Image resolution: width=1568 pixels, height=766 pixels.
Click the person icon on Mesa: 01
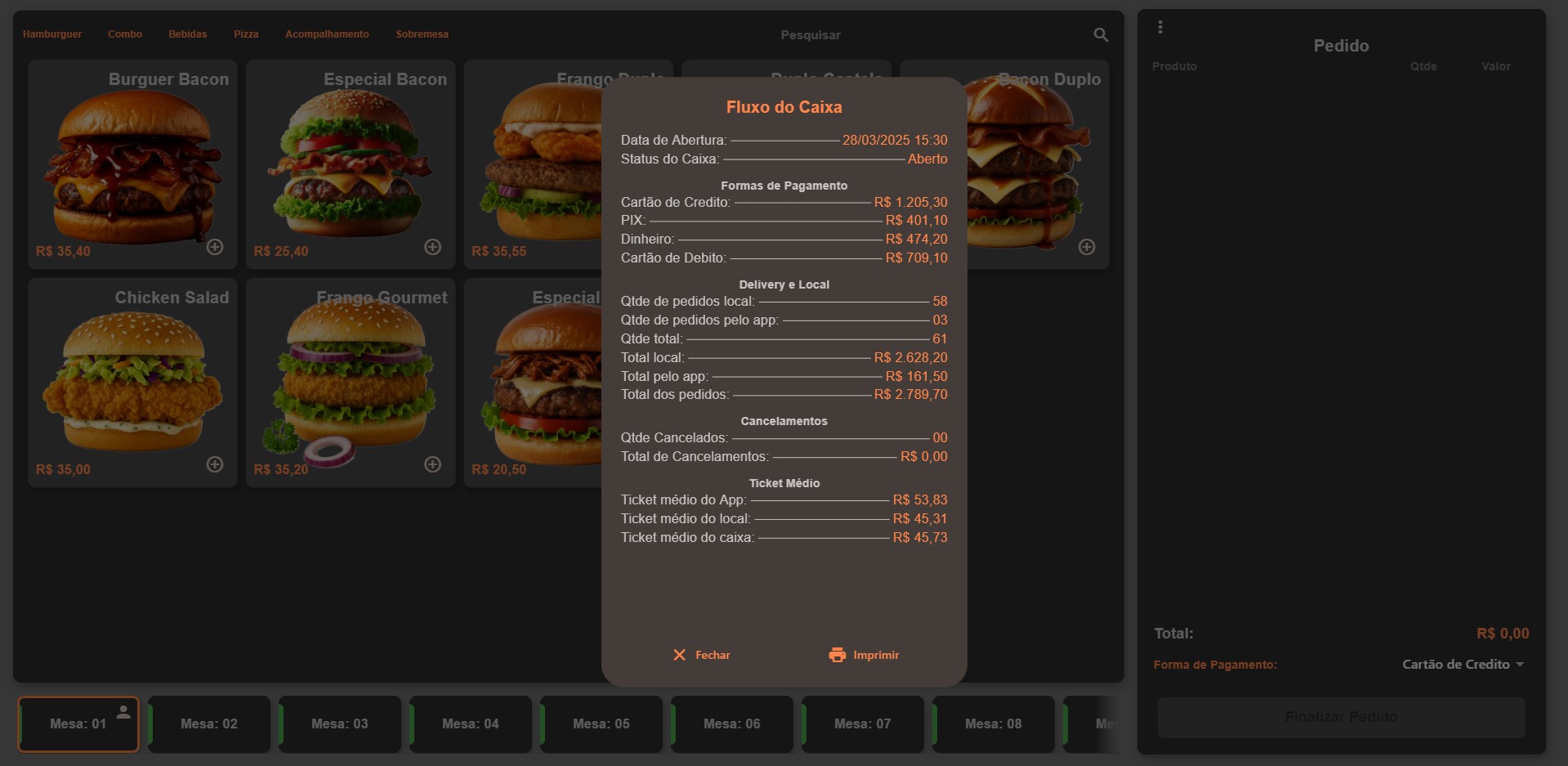(x=123, y=711)
